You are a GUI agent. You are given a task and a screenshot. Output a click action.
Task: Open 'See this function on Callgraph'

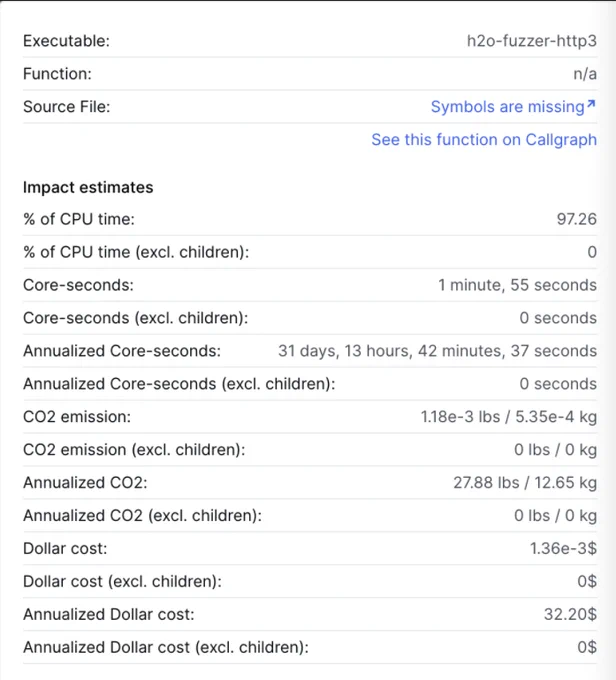[x=484, y=140]
